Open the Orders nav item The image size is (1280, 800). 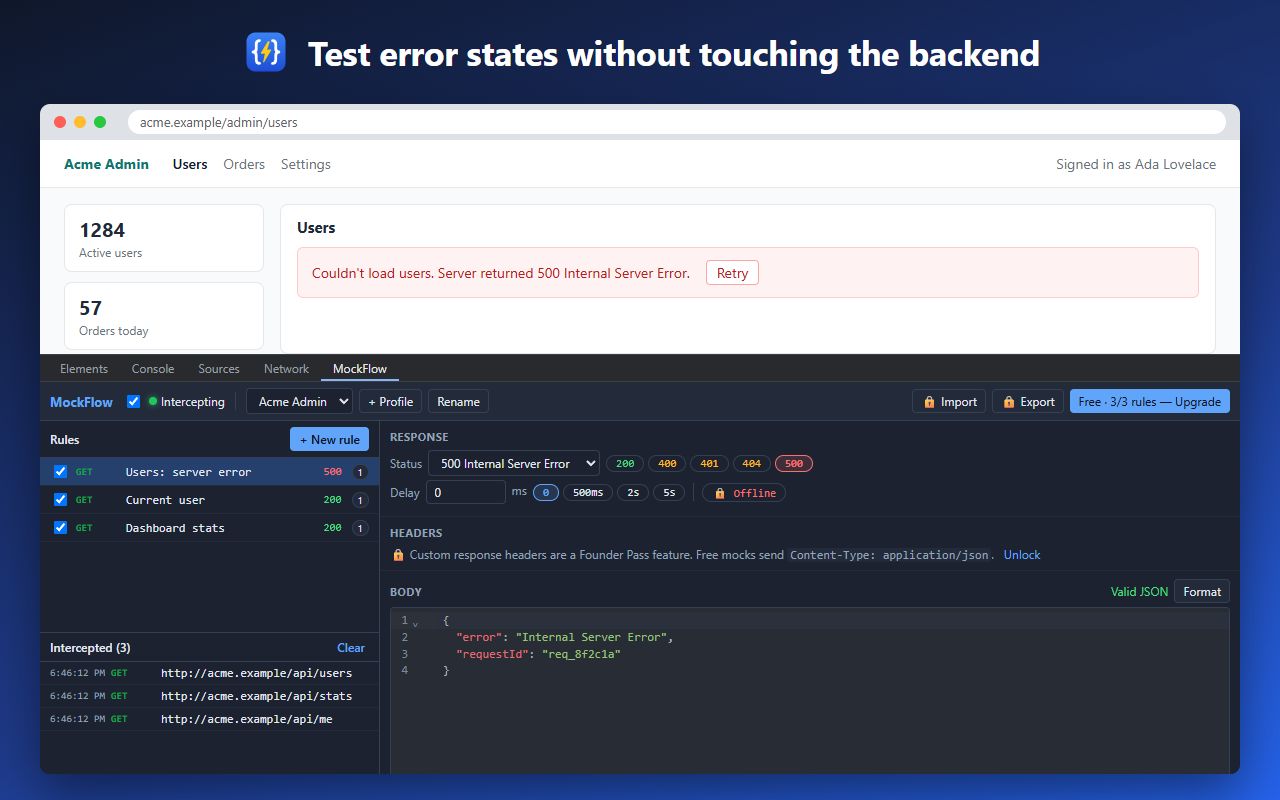(x=244, y=164)
